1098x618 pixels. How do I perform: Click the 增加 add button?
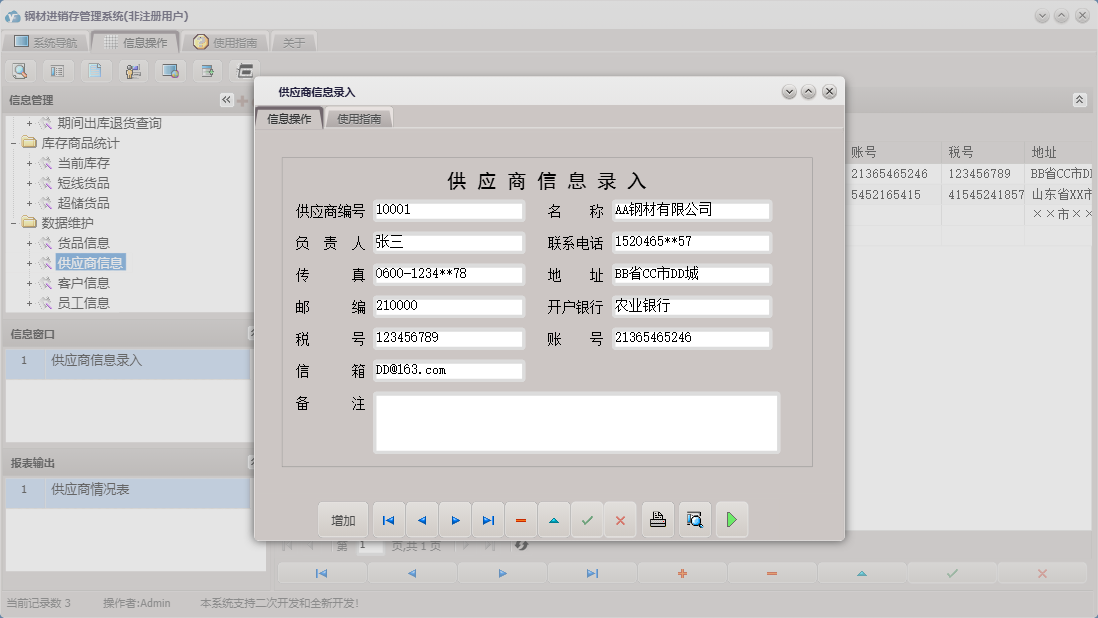tap(343, 520)
